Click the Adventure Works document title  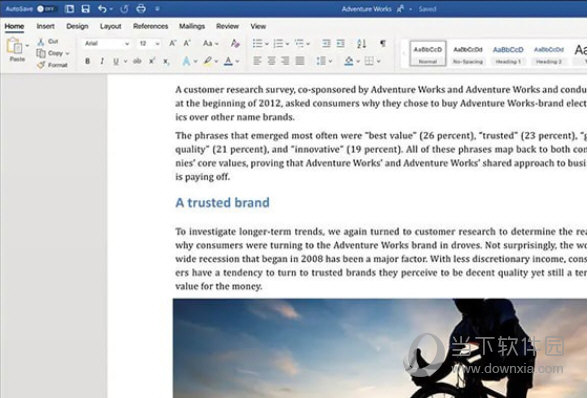366,9
